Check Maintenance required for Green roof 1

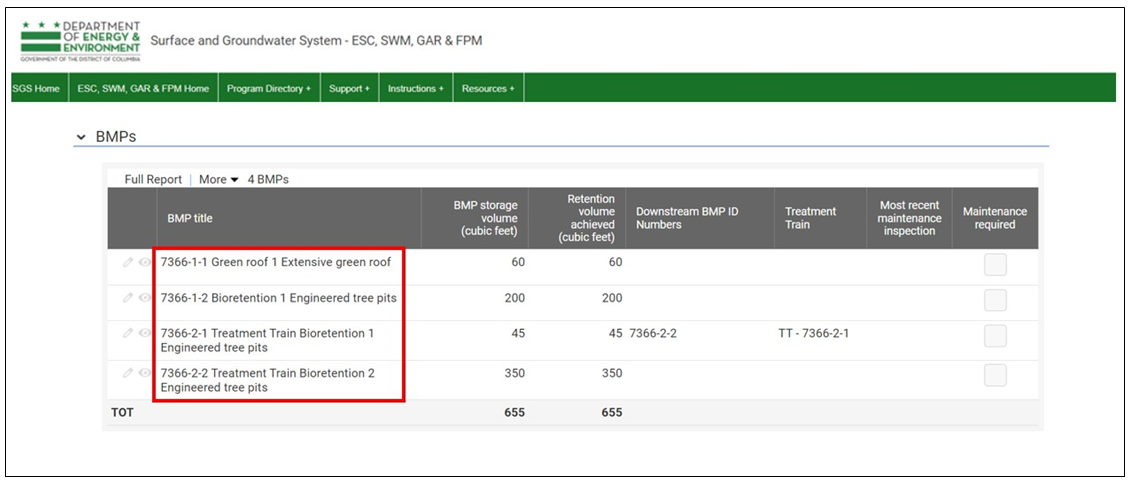point(995,265)
